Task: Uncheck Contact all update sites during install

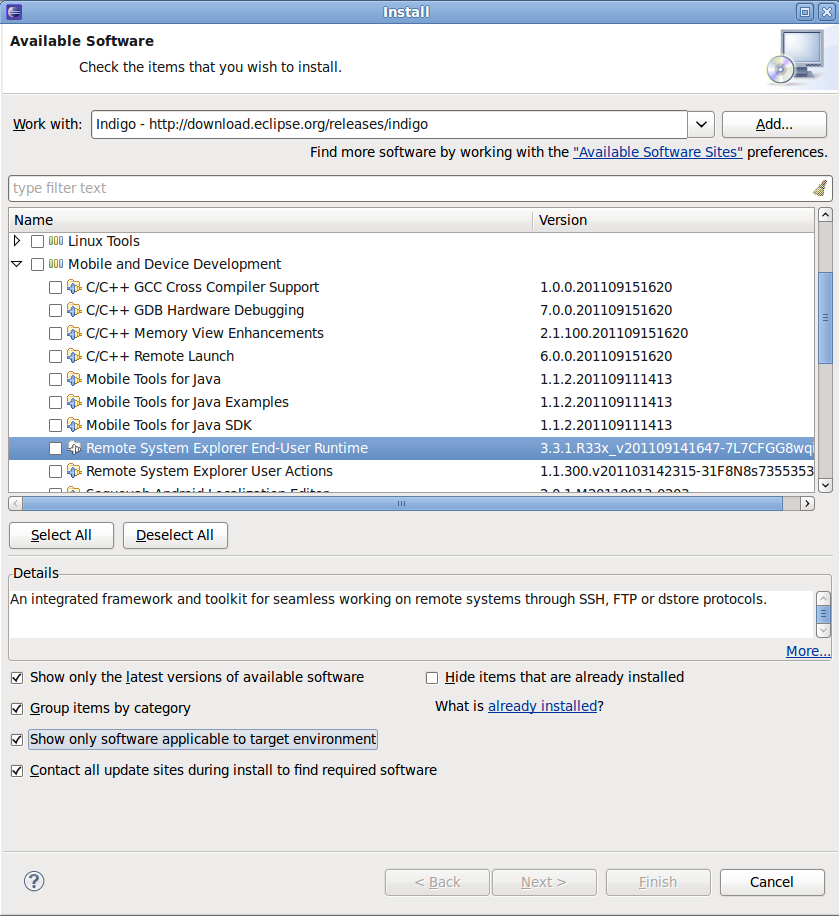Action: pos(17,771)
